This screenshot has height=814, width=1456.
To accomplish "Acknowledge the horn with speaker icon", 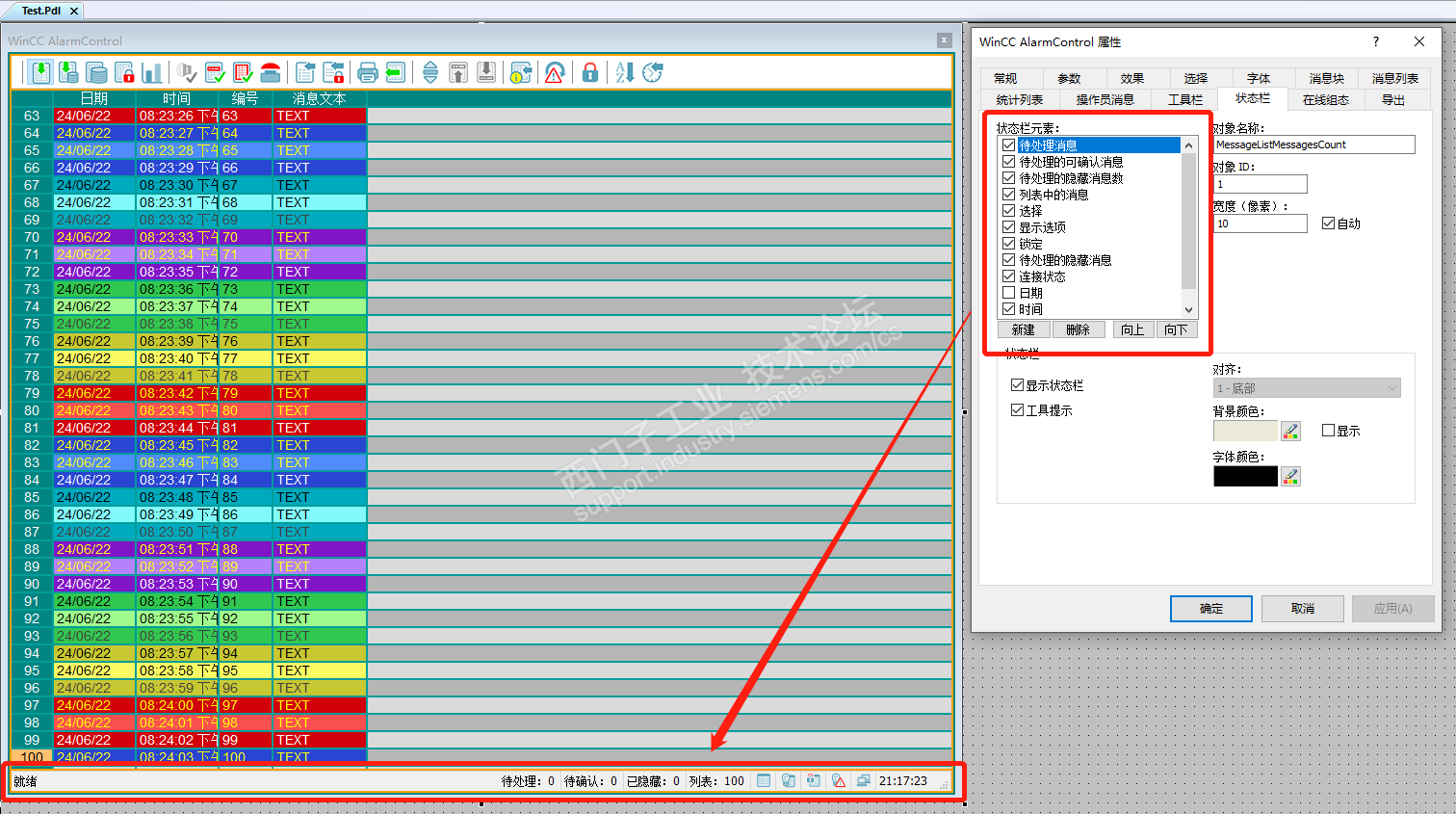I will (x=187, y=72).
